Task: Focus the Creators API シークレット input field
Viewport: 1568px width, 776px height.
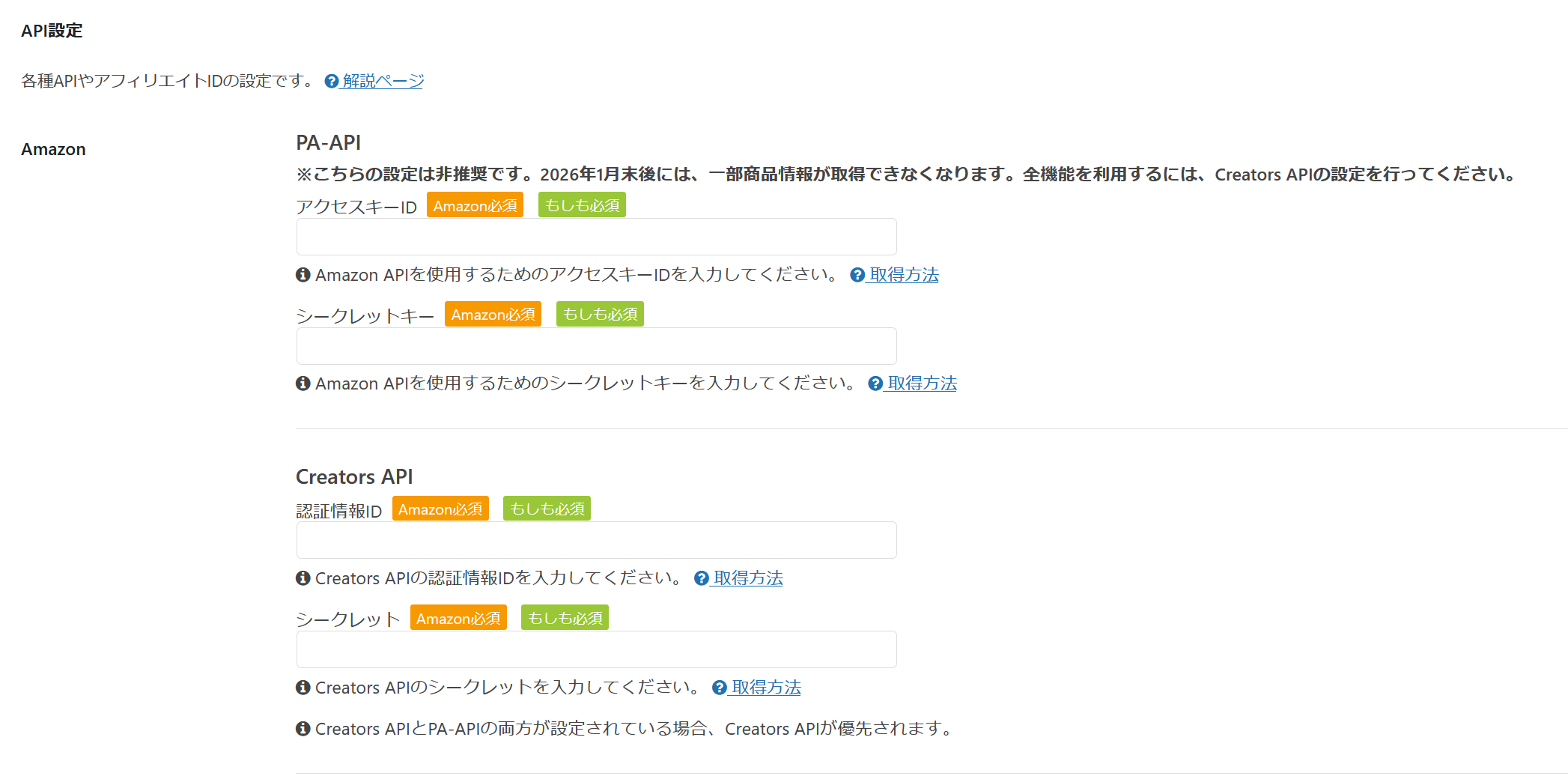Action: tap(596, 649)
